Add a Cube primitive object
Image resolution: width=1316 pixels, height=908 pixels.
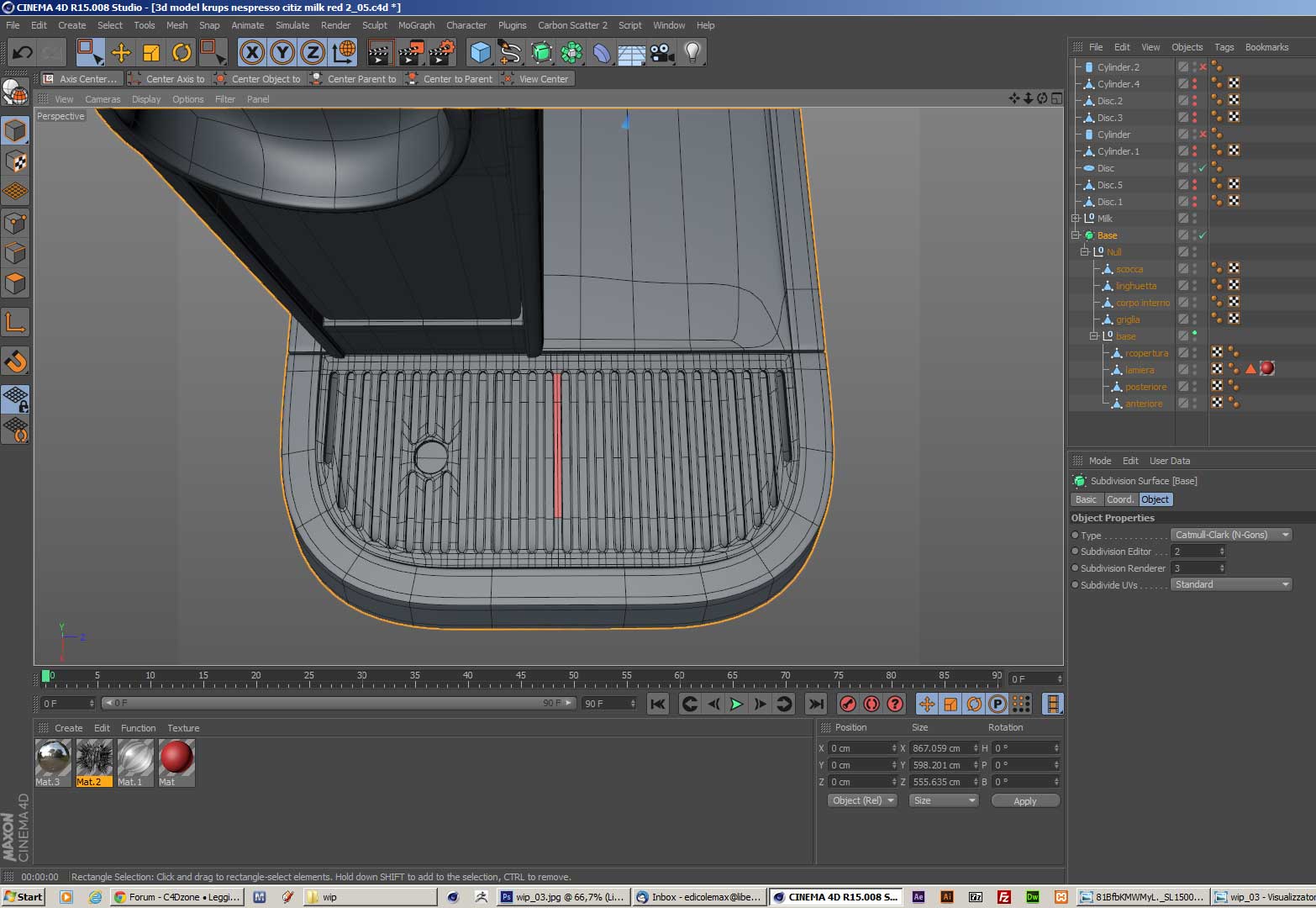[480, 53]
